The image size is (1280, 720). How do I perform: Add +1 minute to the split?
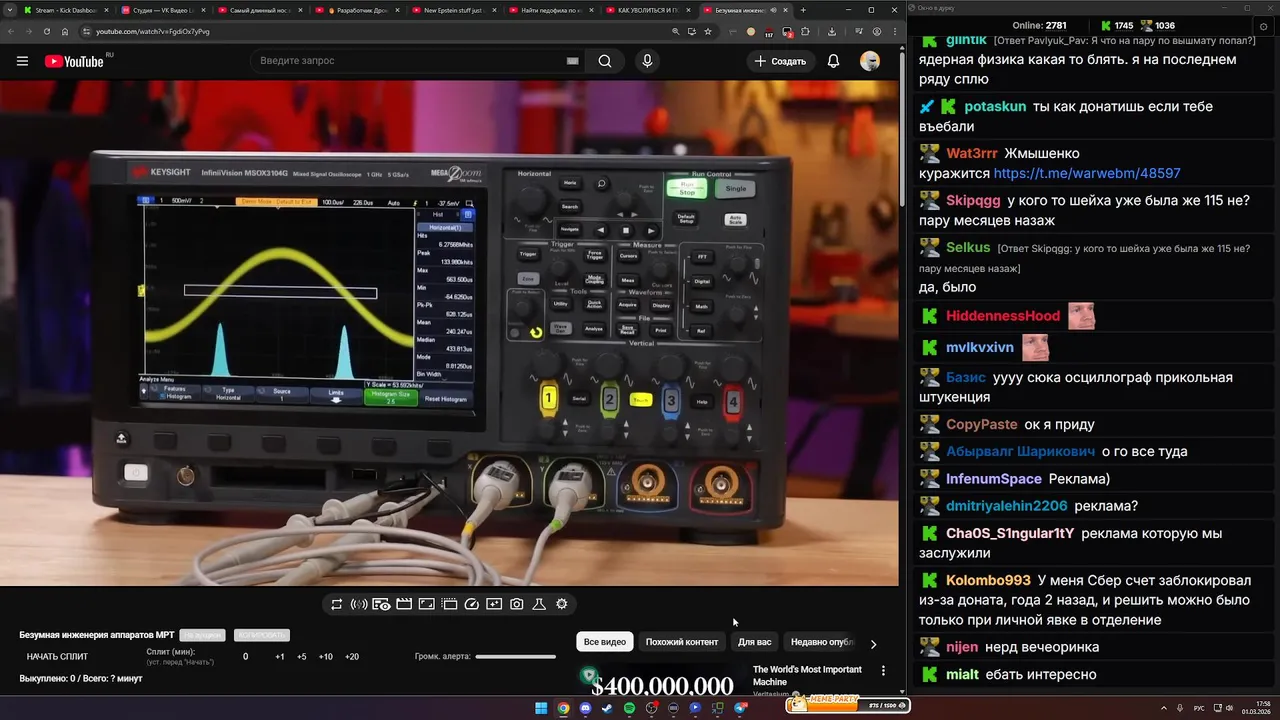(280, 657)
